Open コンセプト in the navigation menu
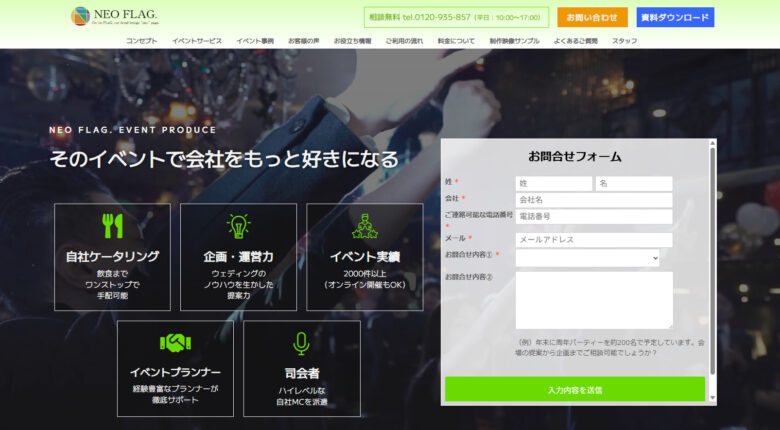Viewport: 780px width, 430px height. tap(141, 41)
